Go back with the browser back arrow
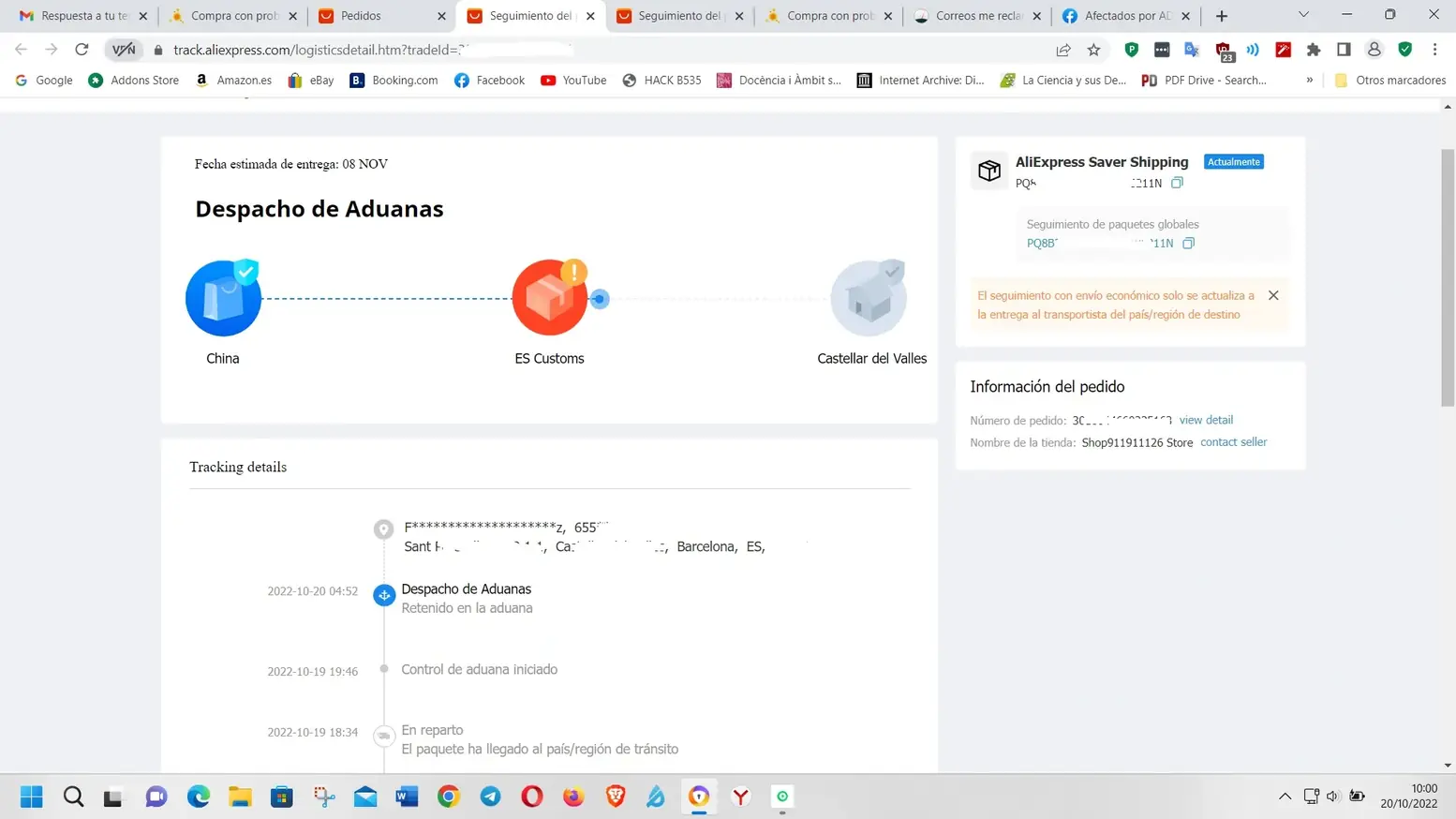 (21, 50)
